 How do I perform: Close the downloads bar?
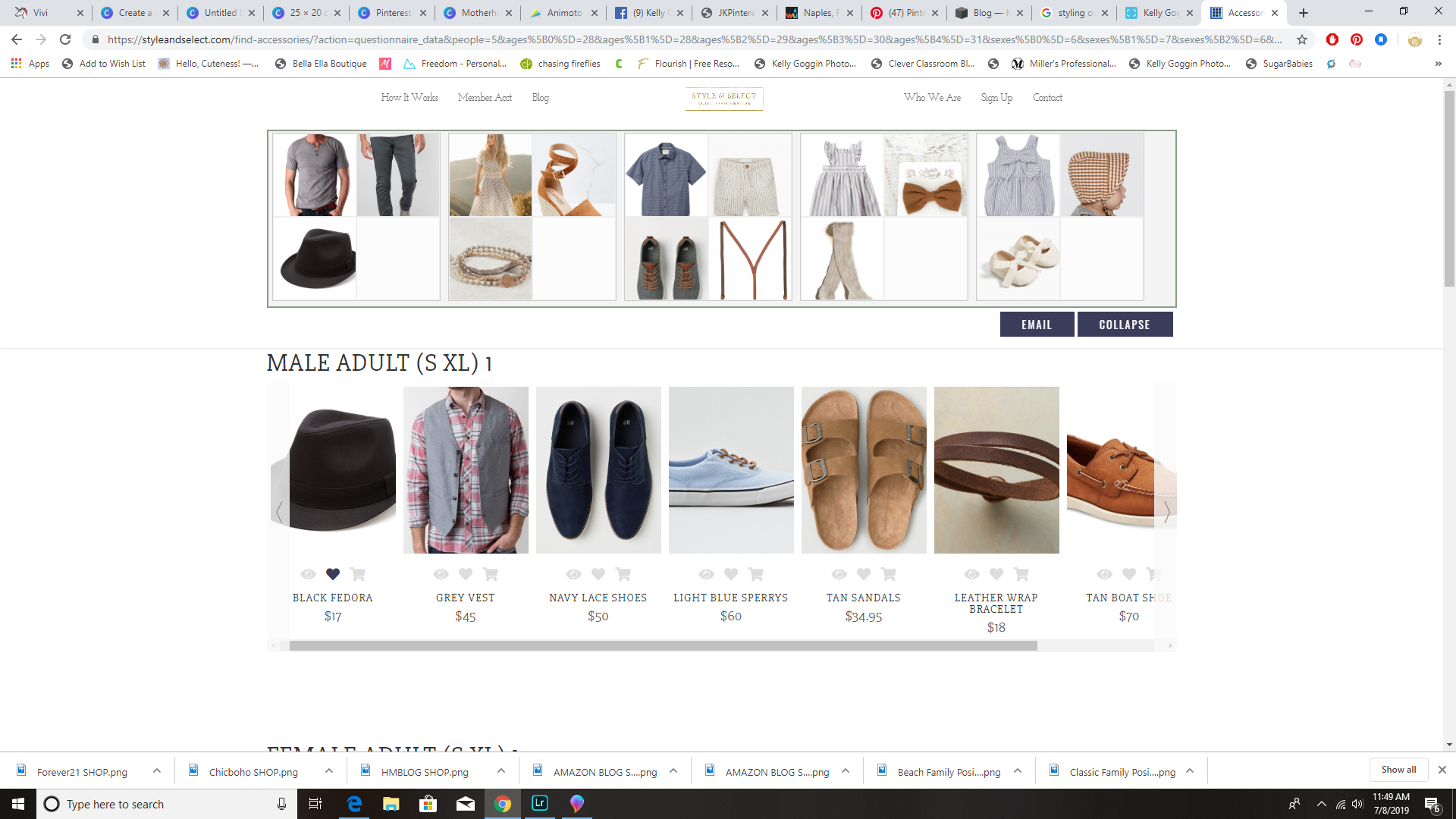tap(1442, 770)
